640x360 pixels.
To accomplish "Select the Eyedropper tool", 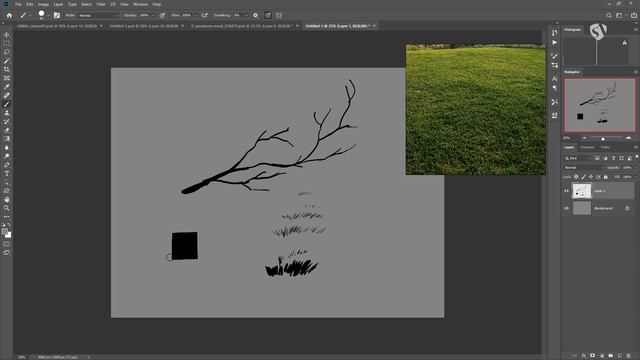I will point(7,87).
